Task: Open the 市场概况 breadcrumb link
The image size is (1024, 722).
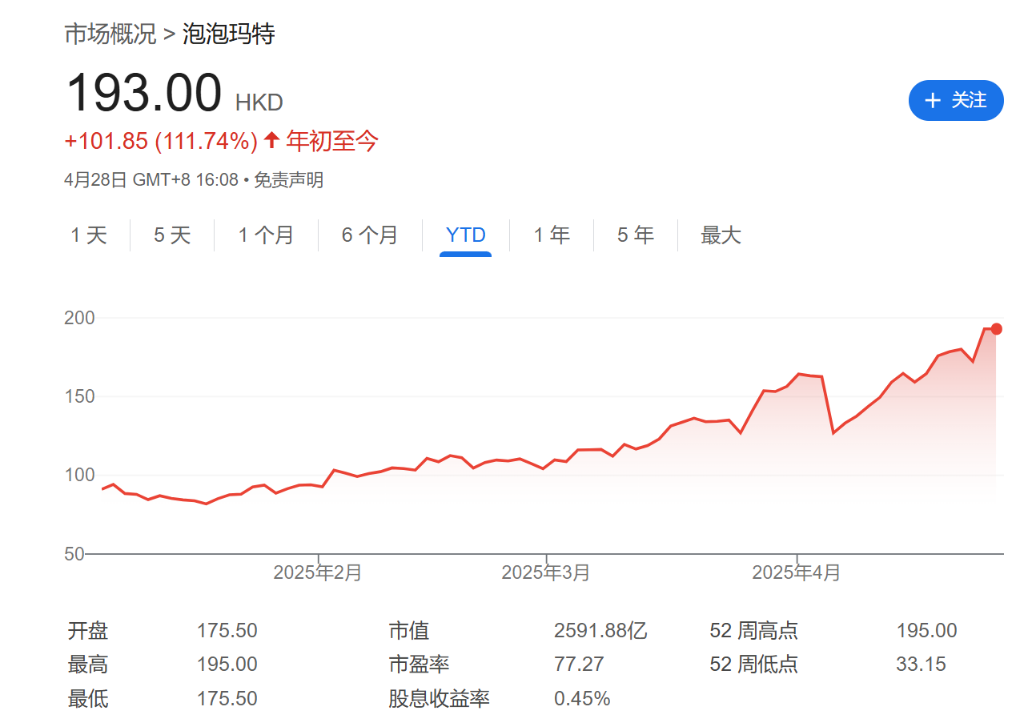Action: tap(110, 34)
